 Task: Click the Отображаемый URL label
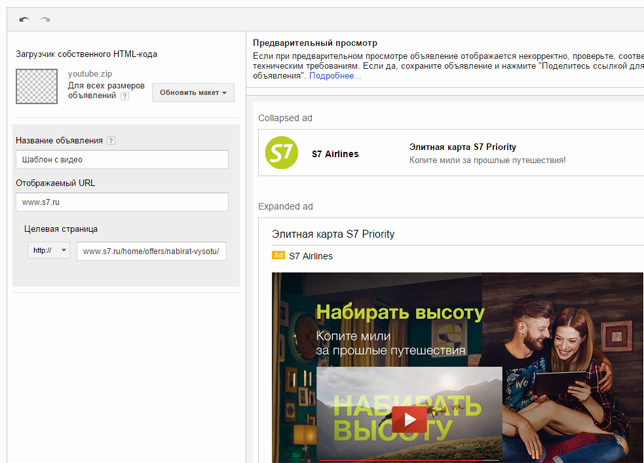coord(55,183)
